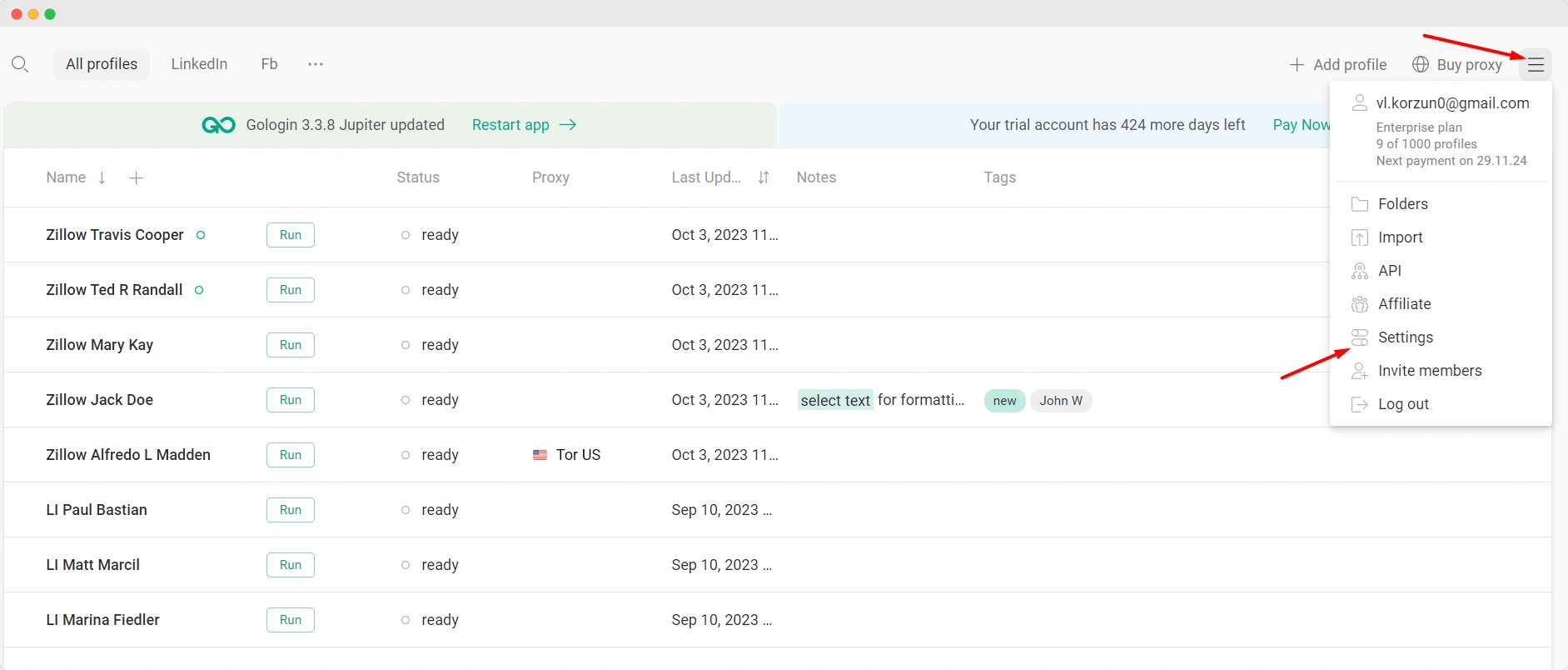
Task: Click the Tags column header
Action: point(999,177)
